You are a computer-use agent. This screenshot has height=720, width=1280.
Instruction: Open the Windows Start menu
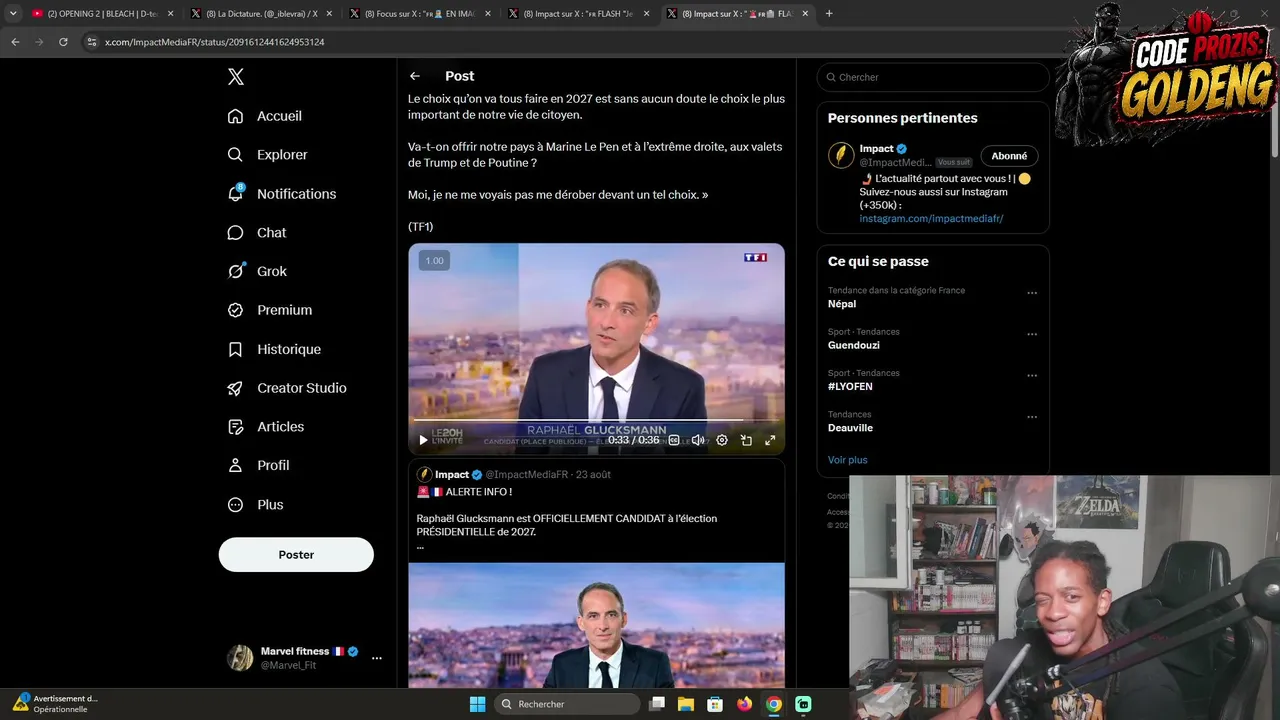click(x=477, y=704)
